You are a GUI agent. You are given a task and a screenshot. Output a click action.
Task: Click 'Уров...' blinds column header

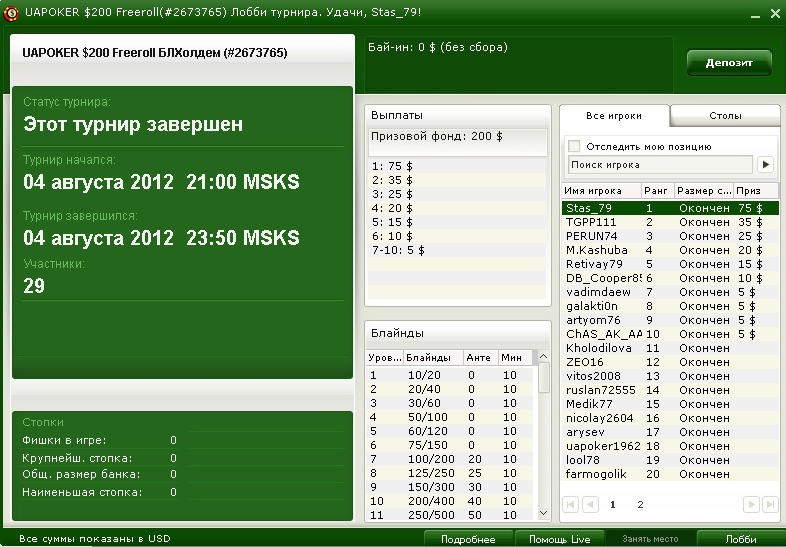click(x=385, y=357)
